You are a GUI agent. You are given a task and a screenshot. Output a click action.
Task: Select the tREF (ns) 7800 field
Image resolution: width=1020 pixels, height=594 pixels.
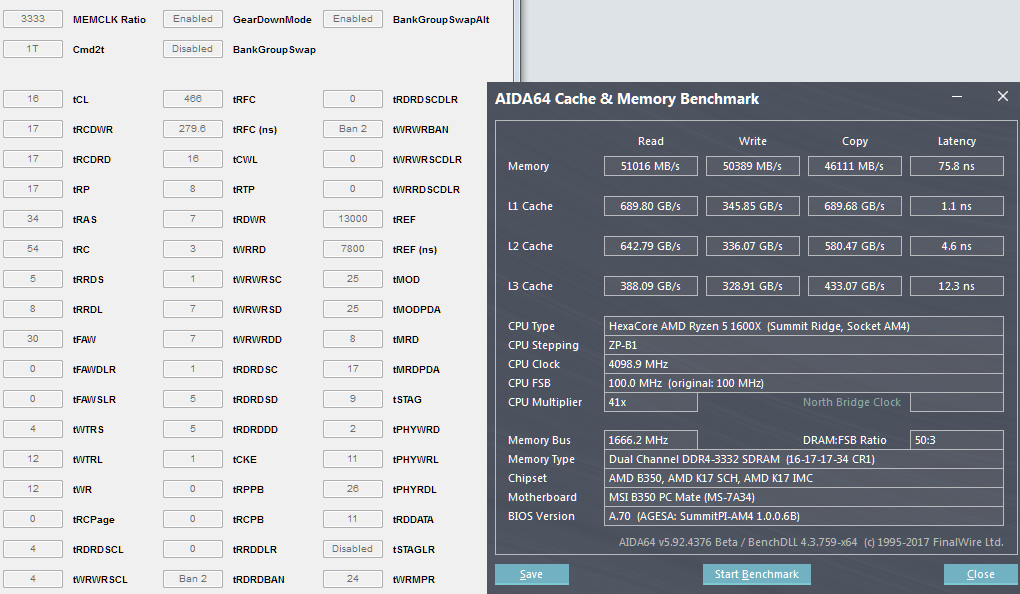point(353,249)
